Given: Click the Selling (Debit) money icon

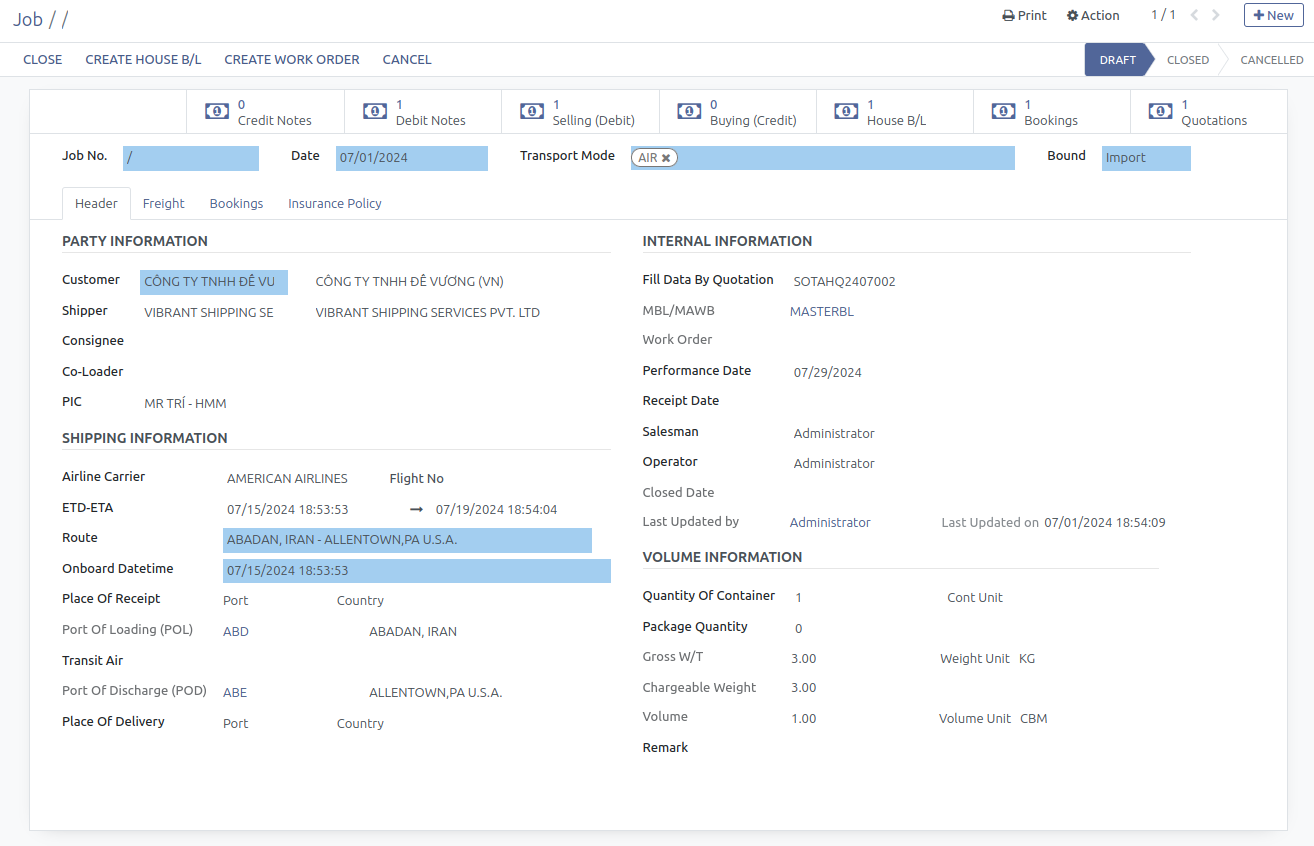Looking at the screenshot, I should coord(532,111).
